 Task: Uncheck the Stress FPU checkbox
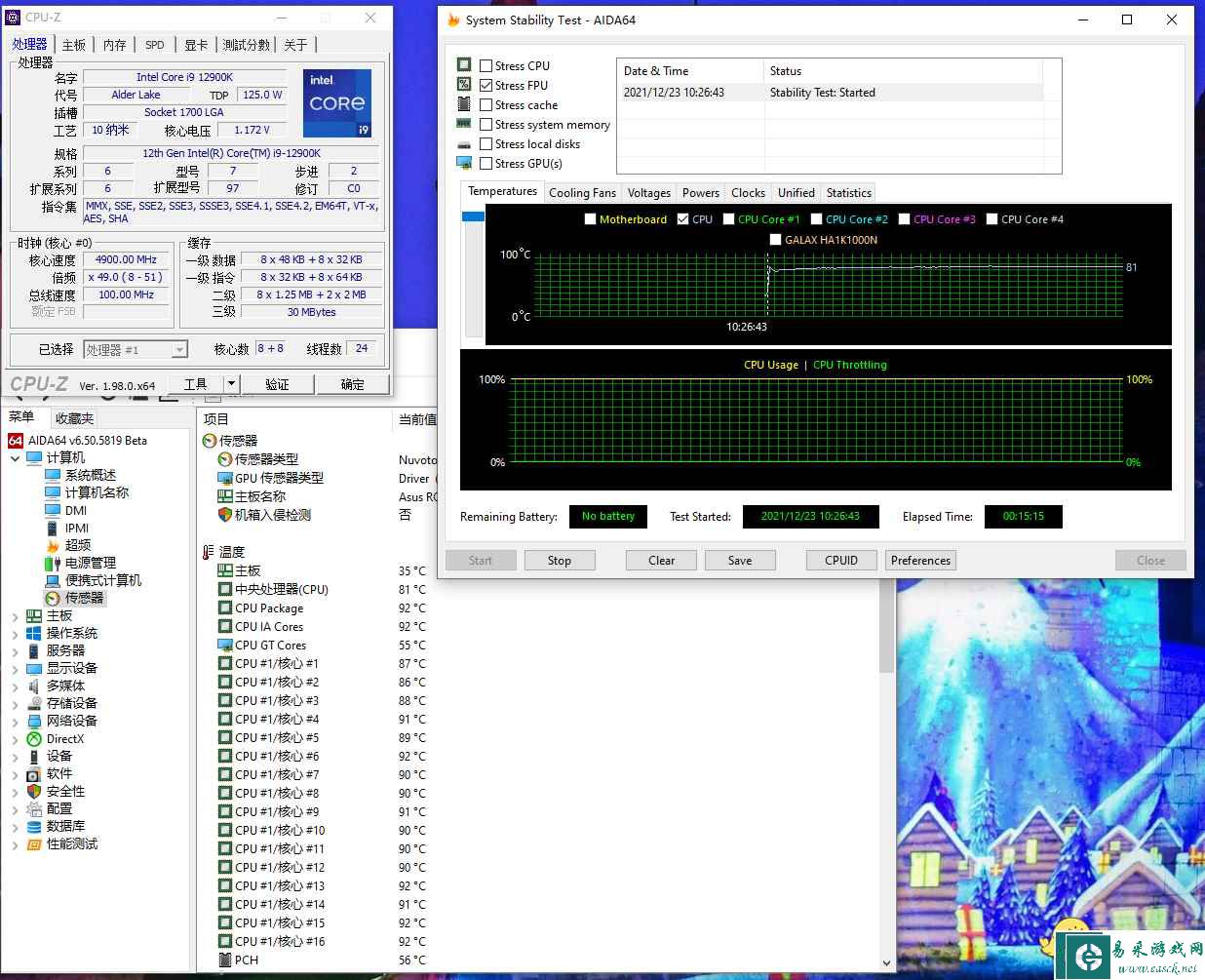point(486,85)
